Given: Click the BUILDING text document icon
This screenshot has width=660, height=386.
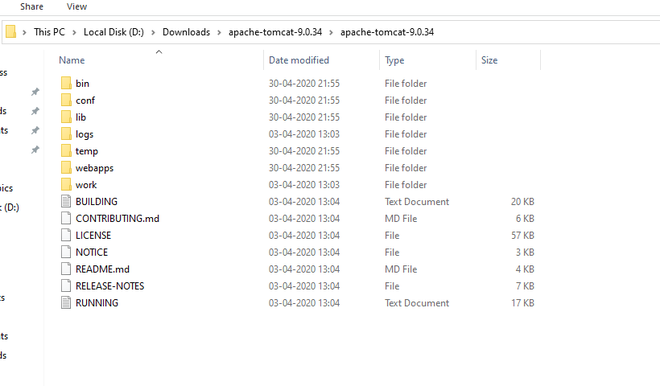Looking at the screenshot, I should pyautogui.click(x=66, y=201).
